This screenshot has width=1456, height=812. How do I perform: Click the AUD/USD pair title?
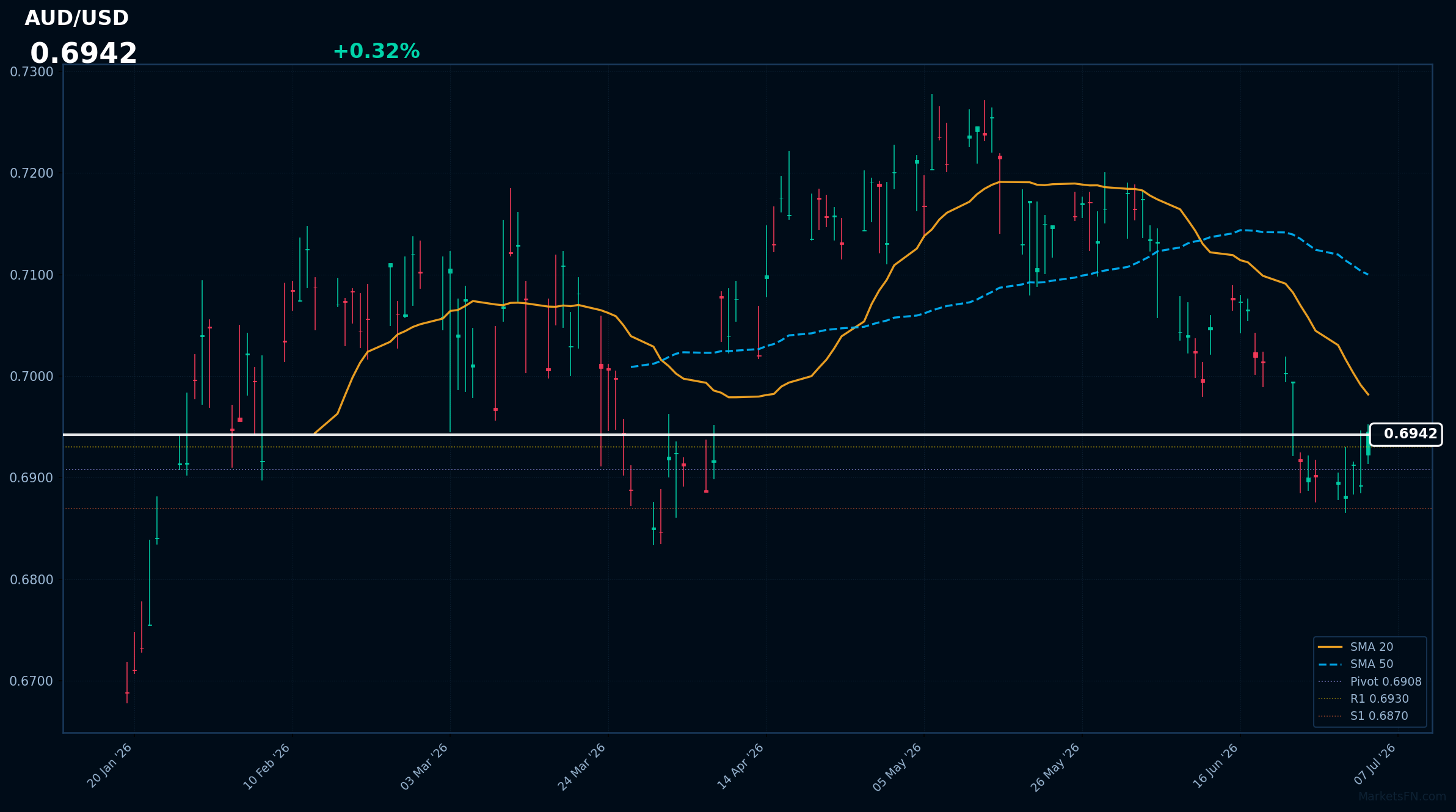(76, 18)
